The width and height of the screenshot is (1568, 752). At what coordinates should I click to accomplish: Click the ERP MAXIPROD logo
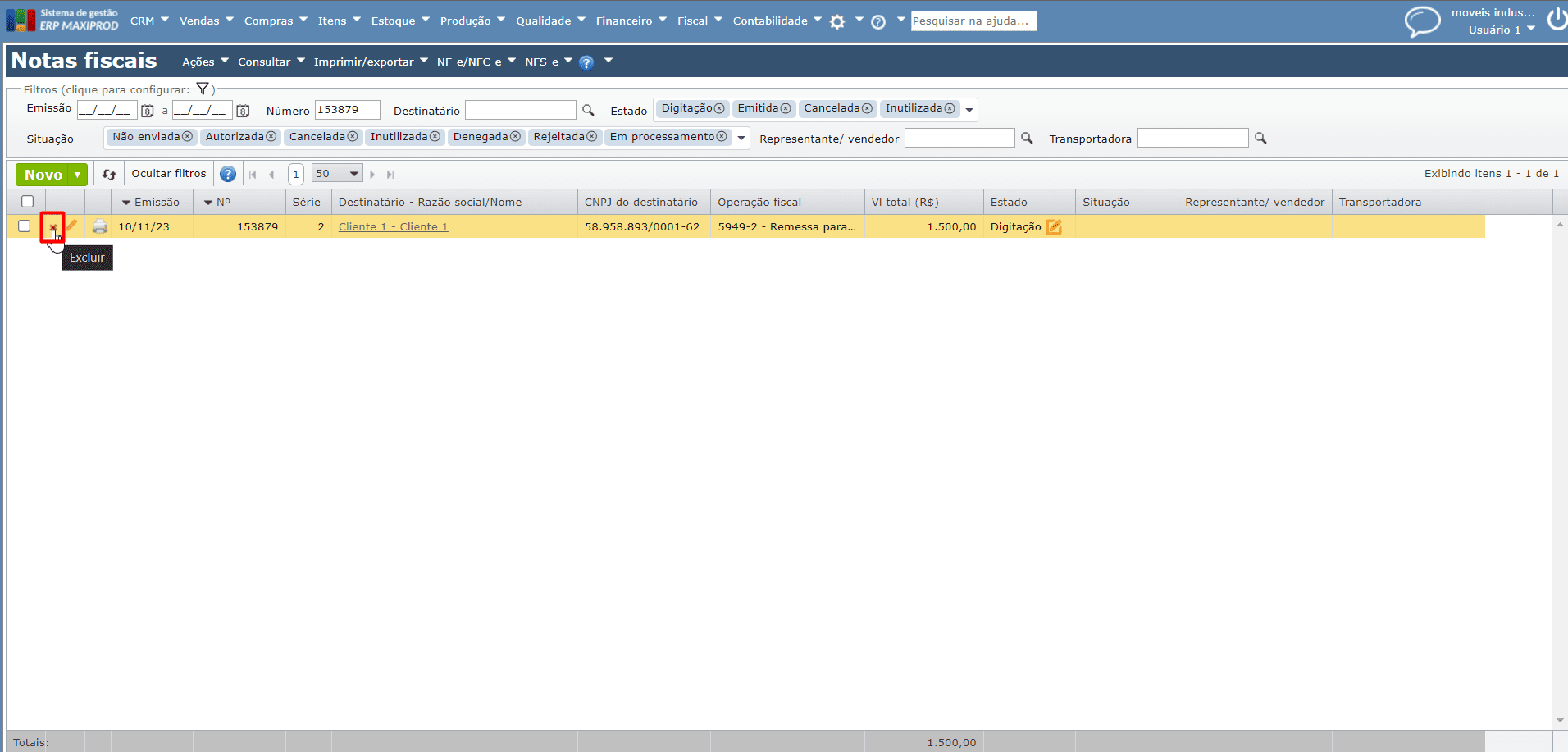pyautogui.click(x=62, y=20)
